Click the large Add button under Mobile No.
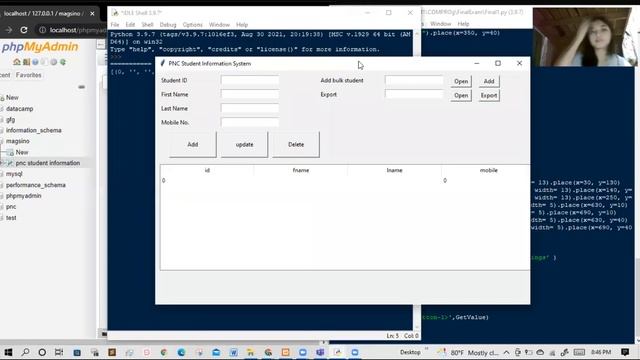The width and height of the screenshot is (640, 360). tap(193, 144)
